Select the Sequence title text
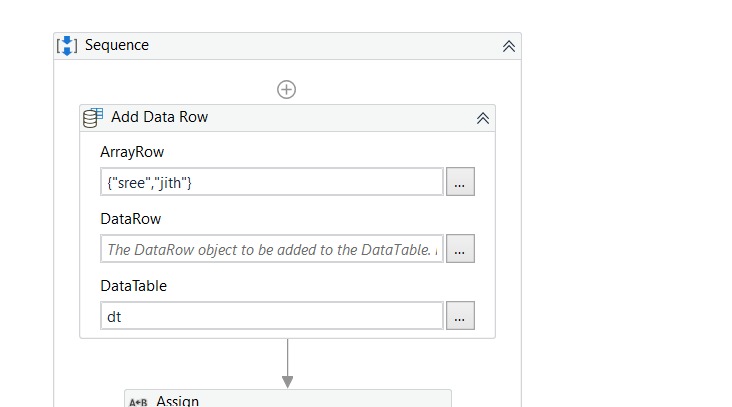 click(x=117, y=45)
